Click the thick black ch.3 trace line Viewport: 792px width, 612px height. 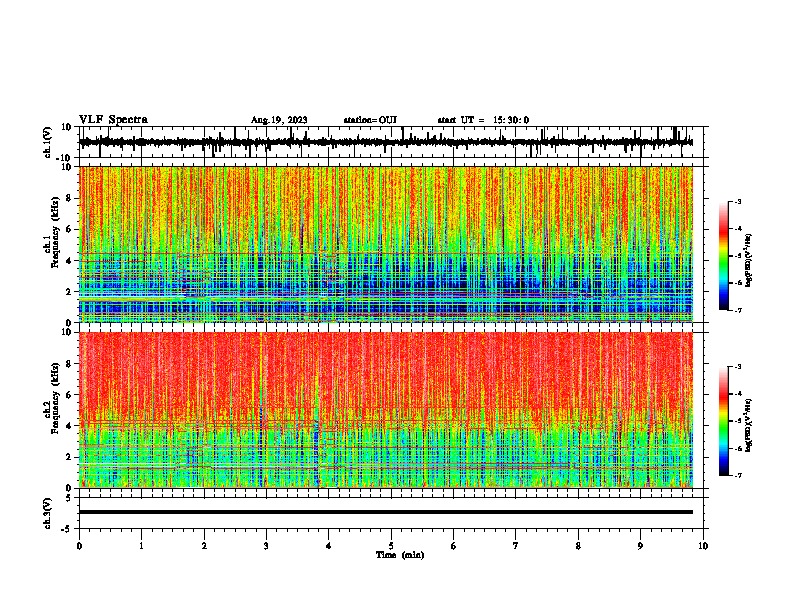pyautogui.click(x=385, y=512)
